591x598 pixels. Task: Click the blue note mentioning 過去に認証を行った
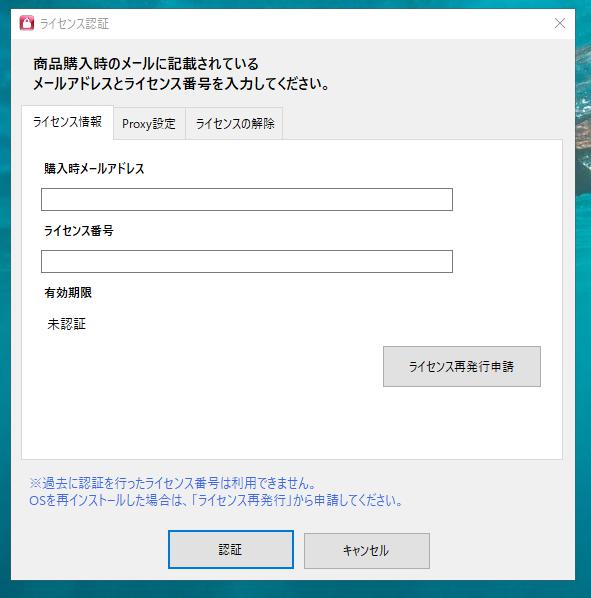(173, 483)
